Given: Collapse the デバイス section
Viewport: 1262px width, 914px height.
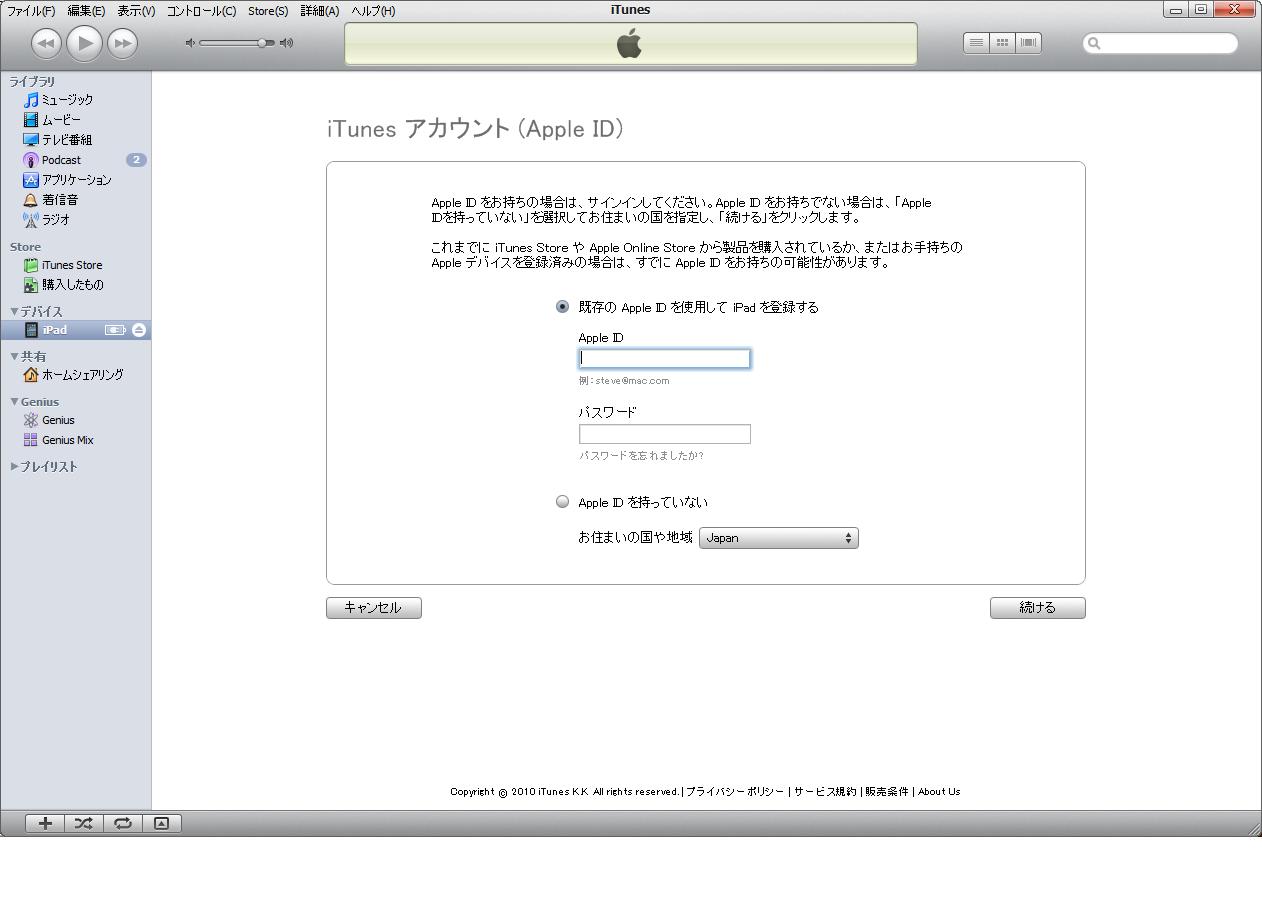Looking at the screenshot, I should click(14, 311).
